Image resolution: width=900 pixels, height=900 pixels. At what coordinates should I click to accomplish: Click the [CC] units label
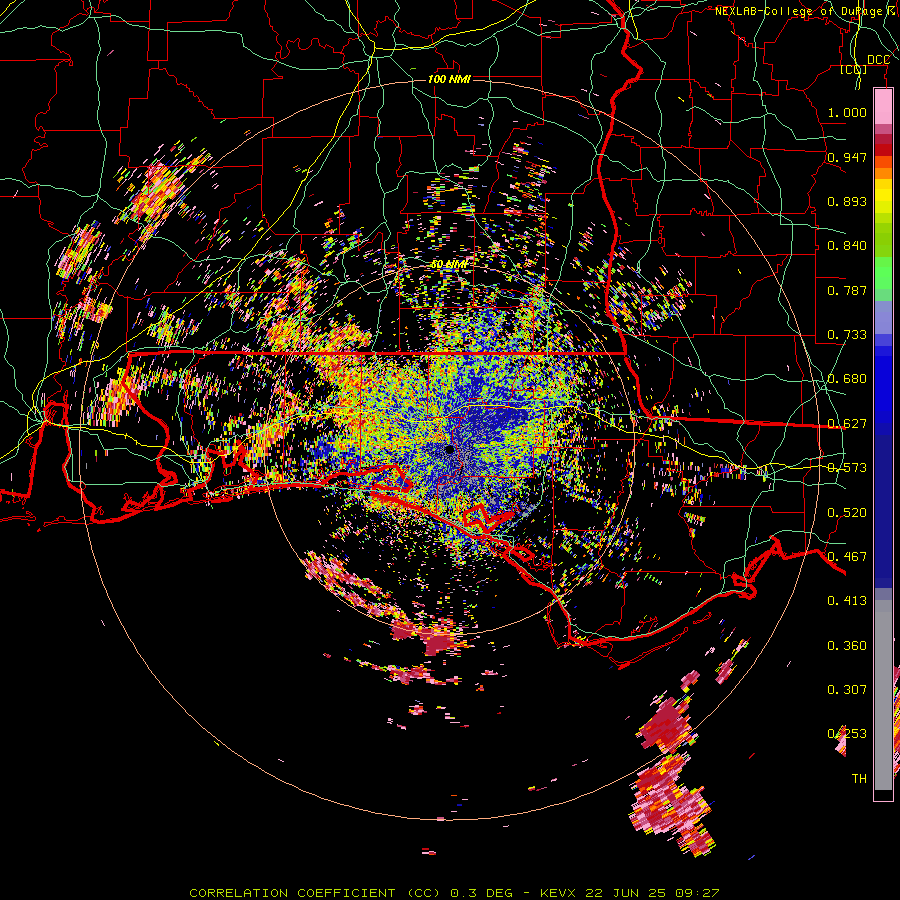tap(854, 70)
